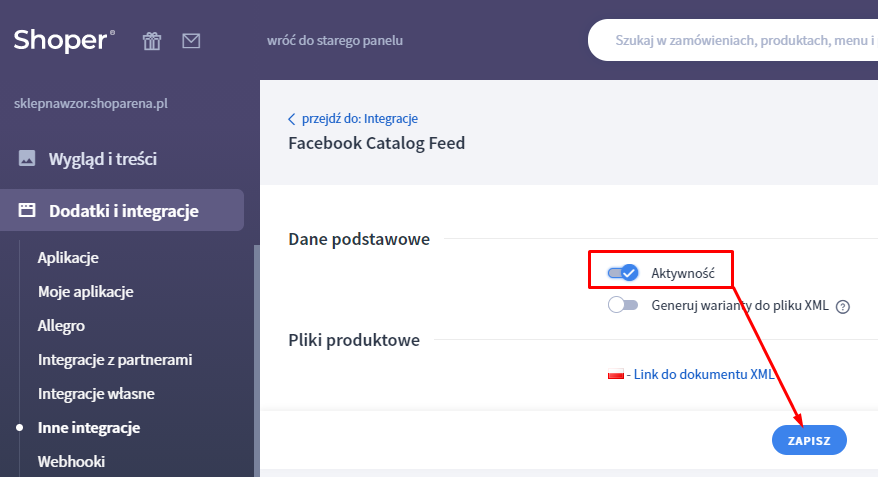Click the Dodatki i integracje window icon
The height and width of the screenshot is (477, 878).
[x=27, y=211]
